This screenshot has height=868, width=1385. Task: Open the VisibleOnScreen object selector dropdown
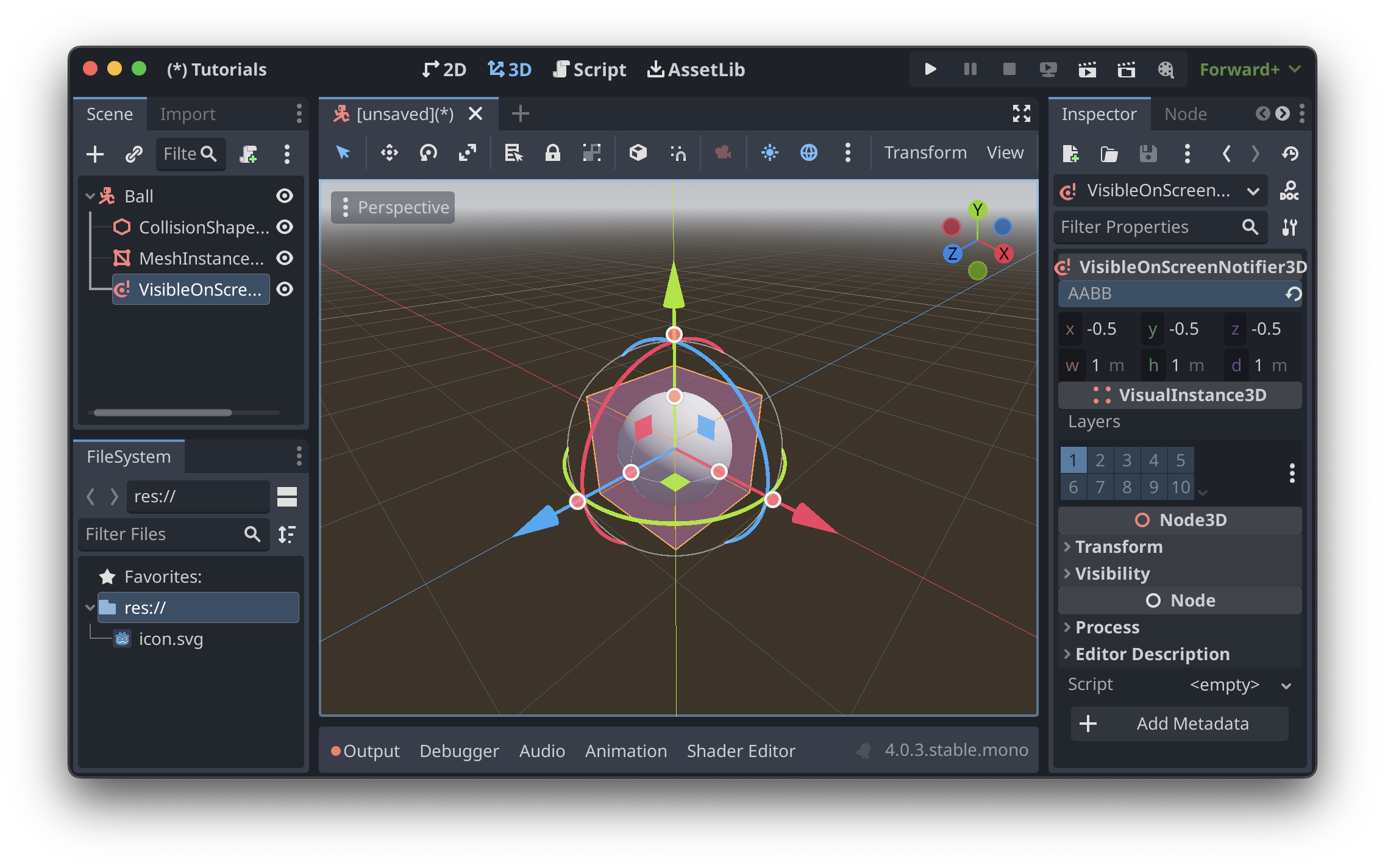point(1161,191)
